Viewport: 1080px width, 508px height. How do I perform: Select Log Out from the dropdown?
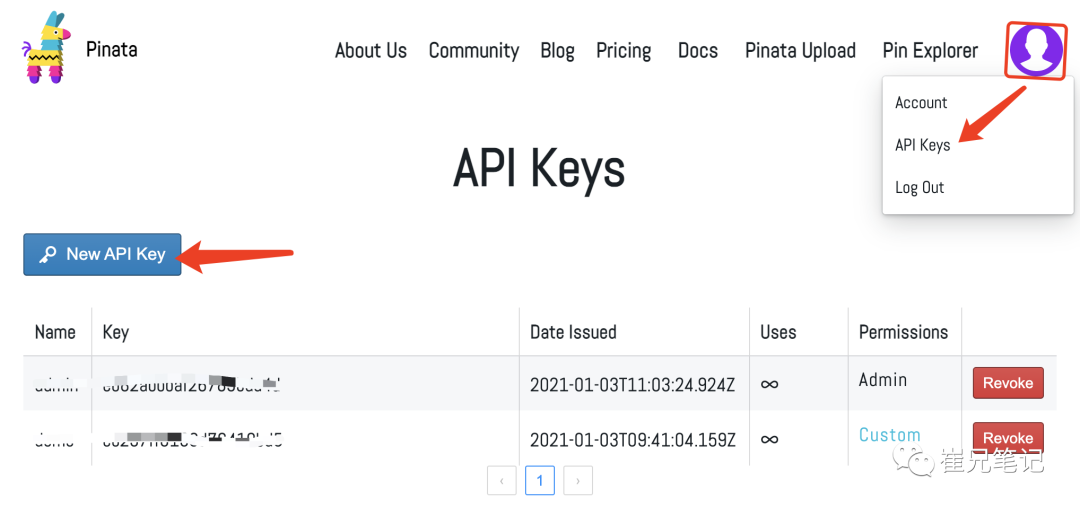(x=919, y=187)
